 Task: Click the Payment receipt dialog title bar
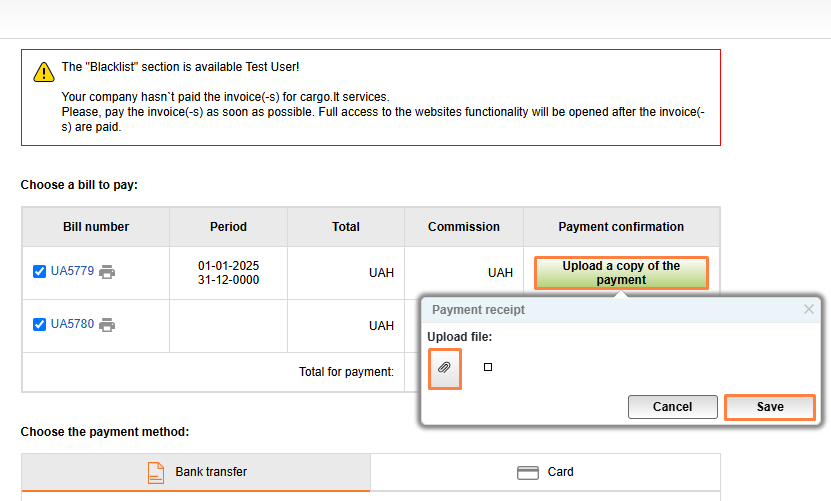tap(600, 310)
